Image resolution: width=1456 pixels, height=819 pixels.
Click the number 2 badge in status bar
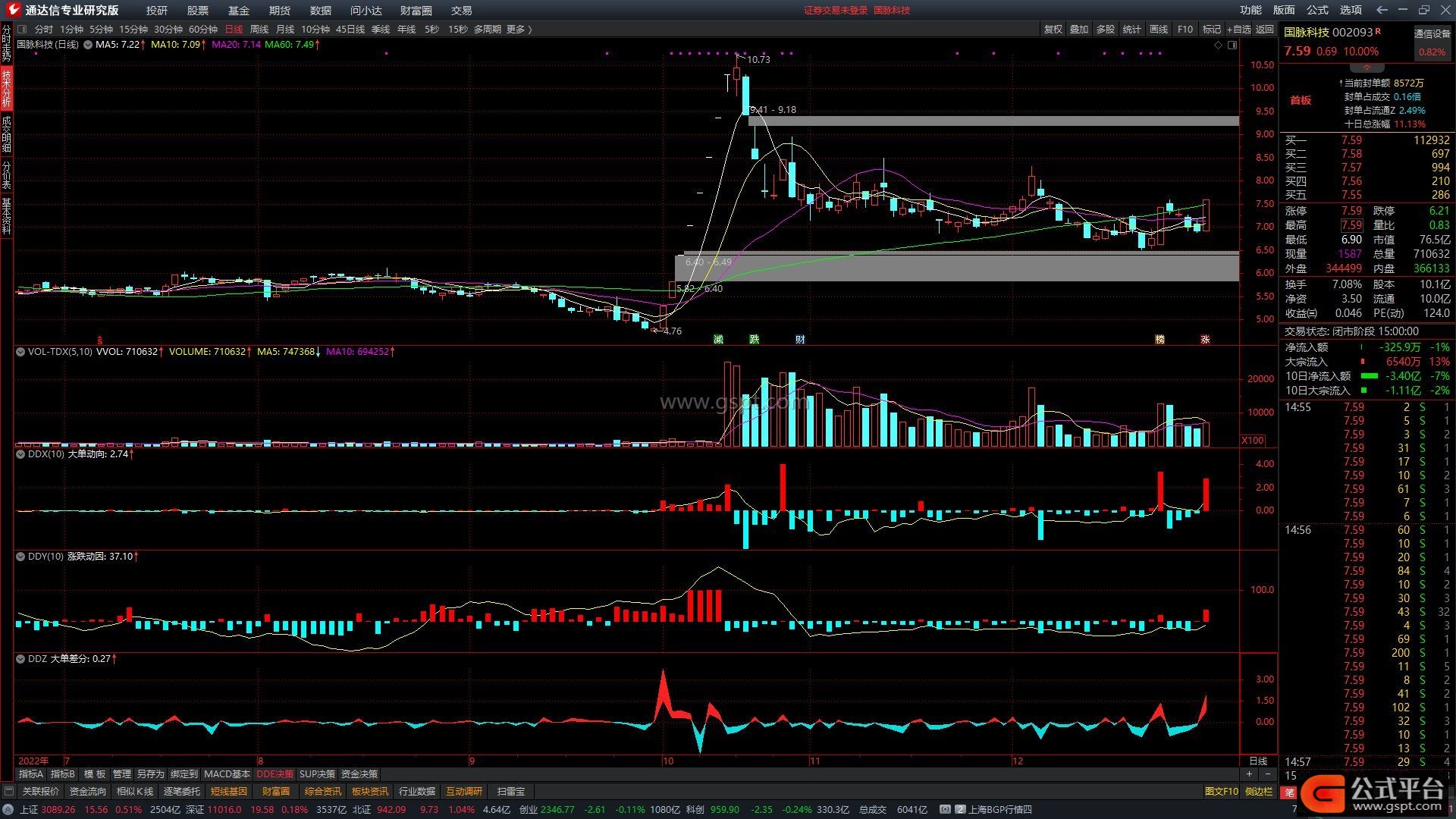[x=961, y=810]
